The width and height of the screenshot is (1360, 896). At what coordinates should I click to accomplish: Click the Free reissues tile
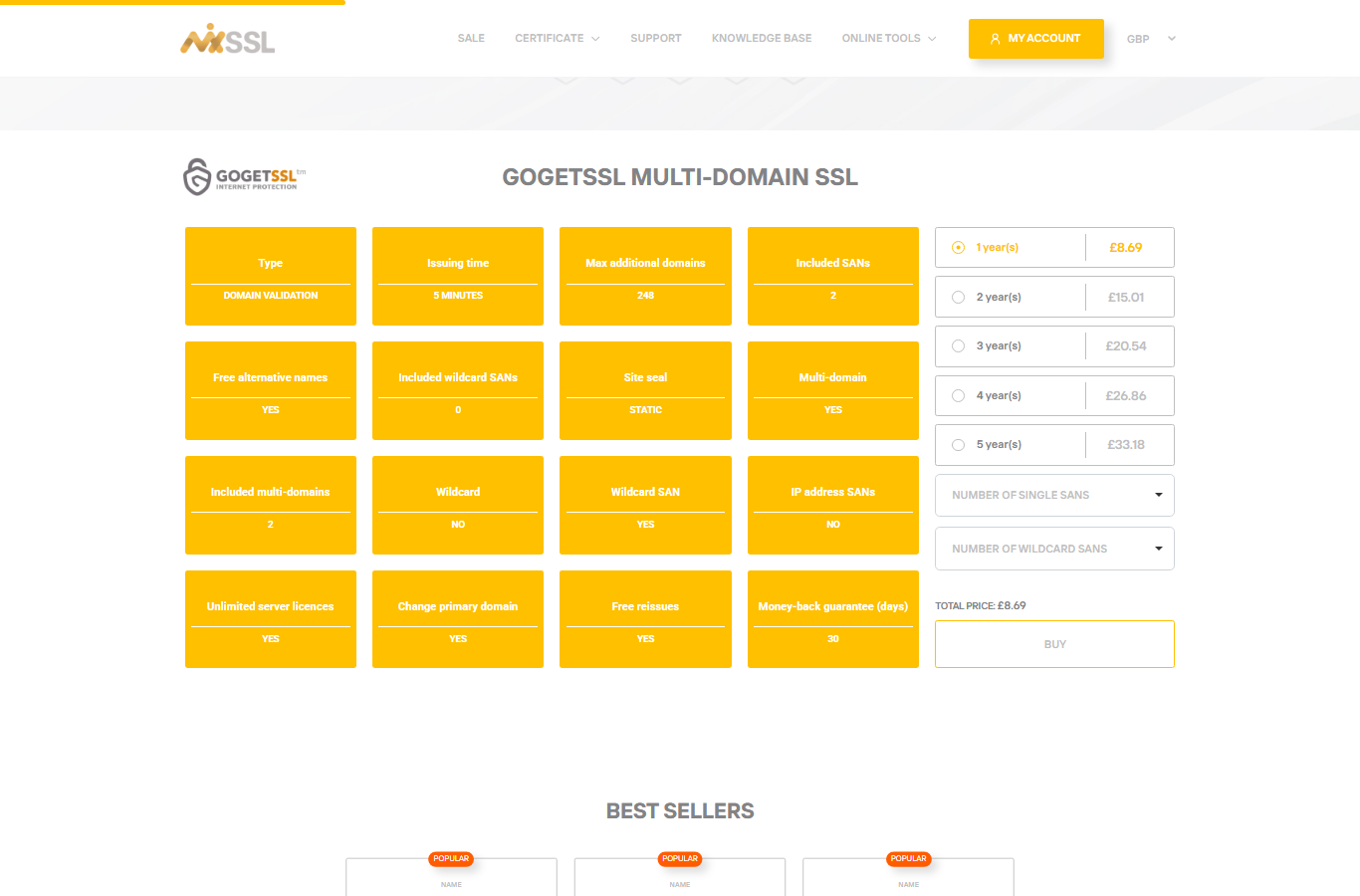645,619
